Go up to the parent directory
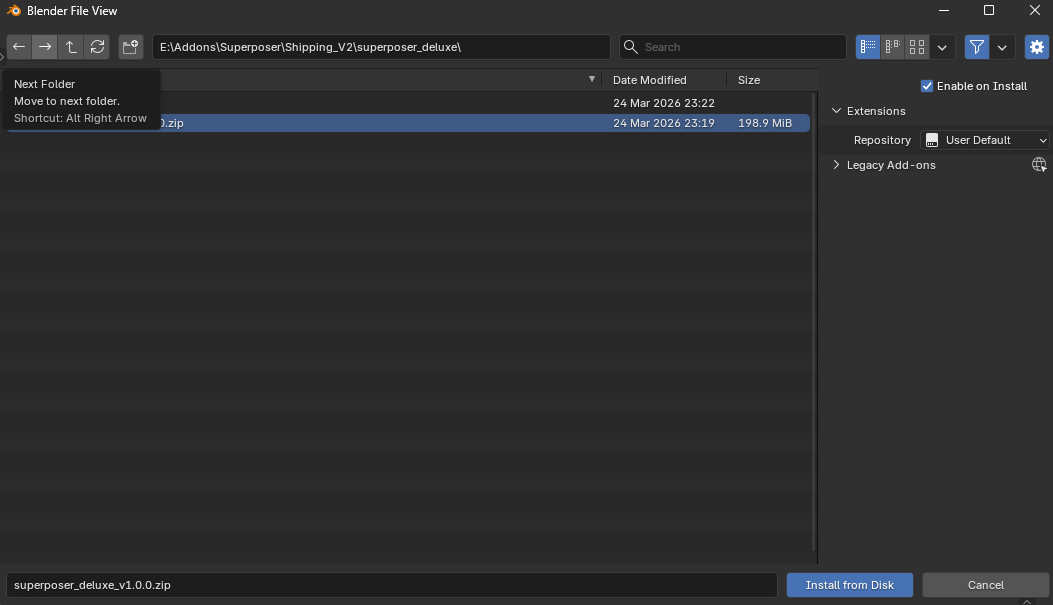This screenshot has height=605, width=1053. 71,47
